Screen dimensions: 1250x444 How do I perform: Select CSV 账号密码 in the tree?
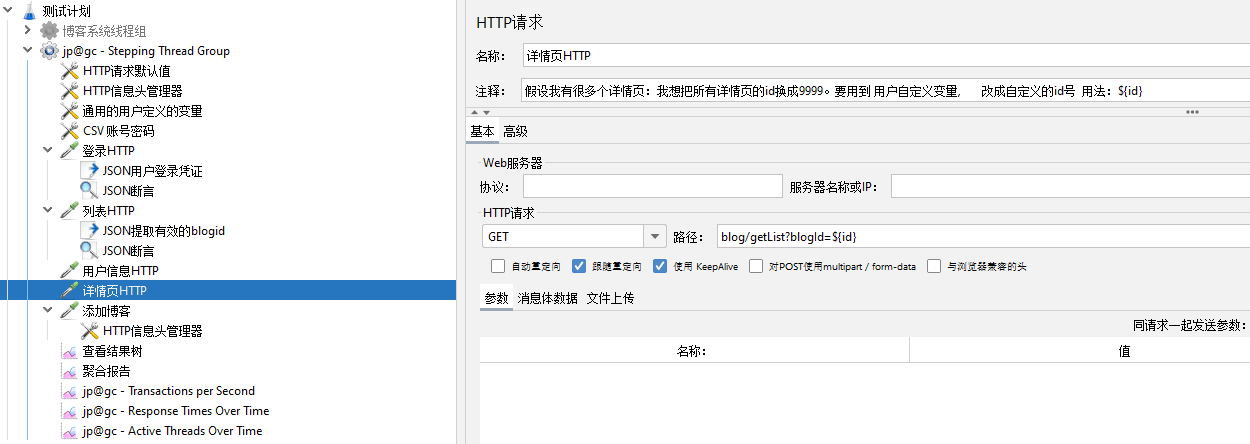click(x=118, y=131)
